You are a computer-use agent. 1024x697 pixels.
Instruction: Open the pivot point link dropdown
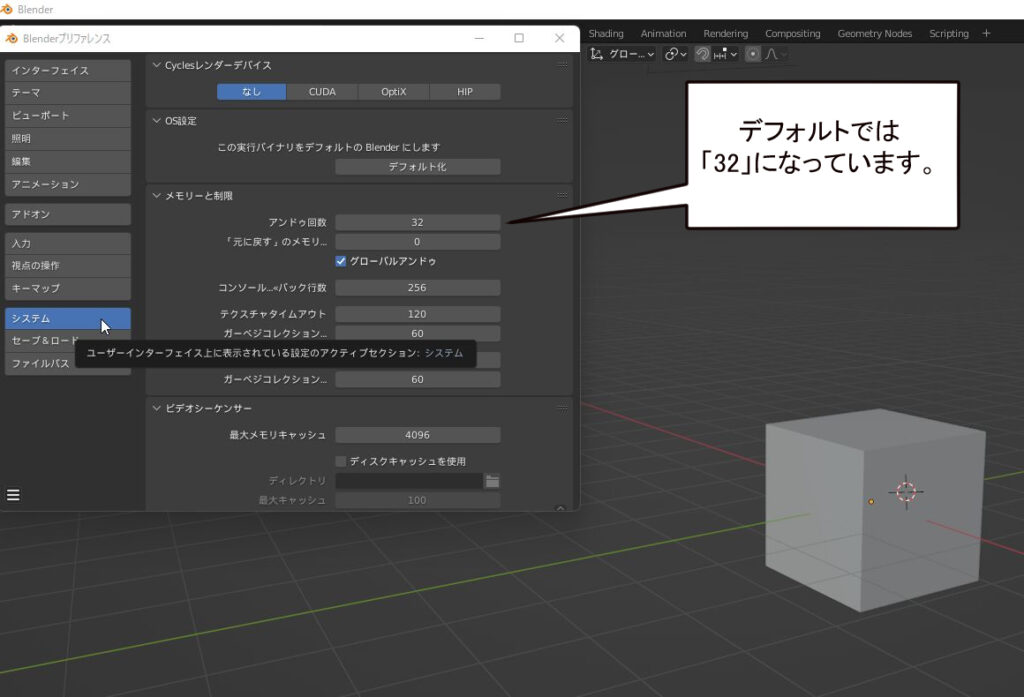(x=675, y=54)
